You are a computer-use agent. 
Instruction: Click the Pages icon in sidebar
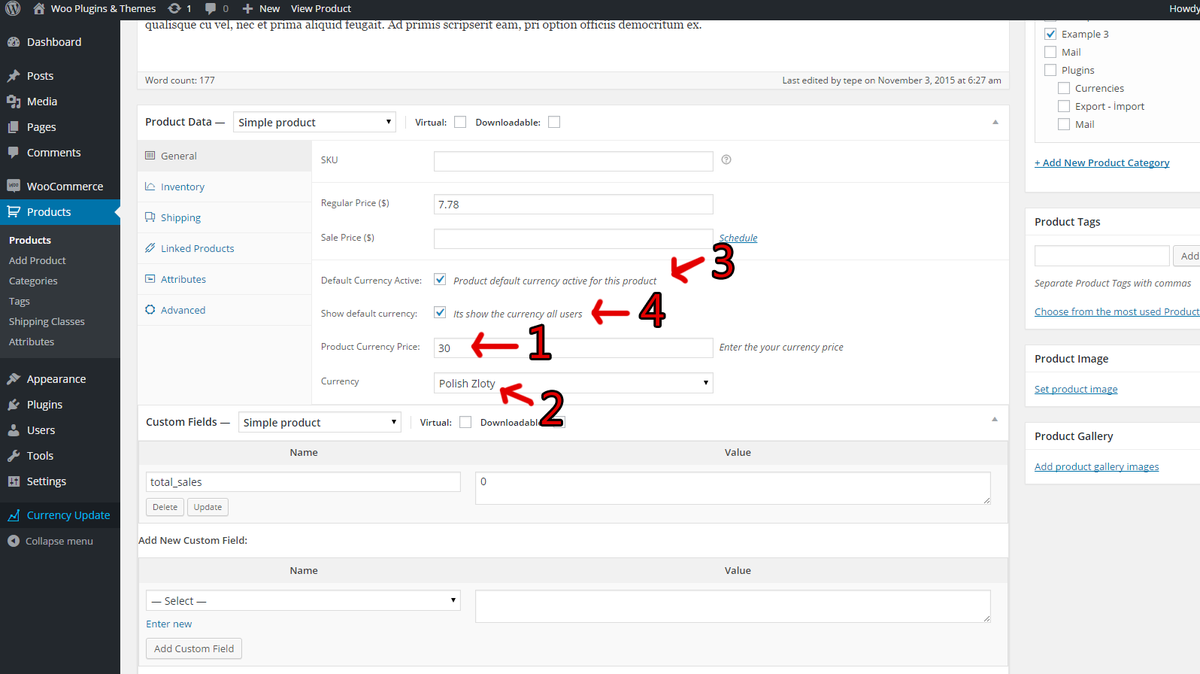click(14, 127)
